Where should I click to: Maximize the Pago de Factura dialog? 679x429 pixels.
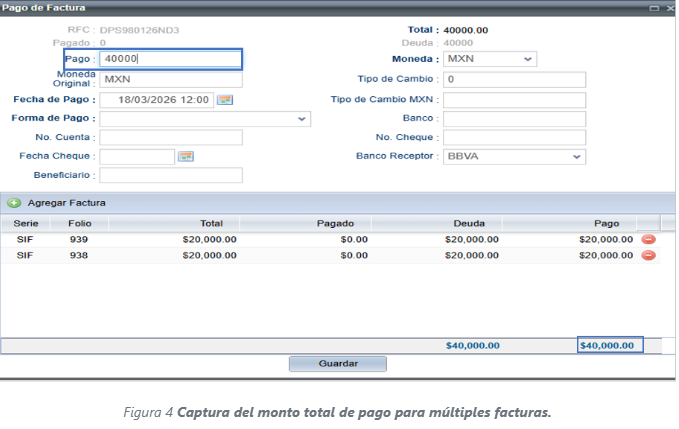653,7
